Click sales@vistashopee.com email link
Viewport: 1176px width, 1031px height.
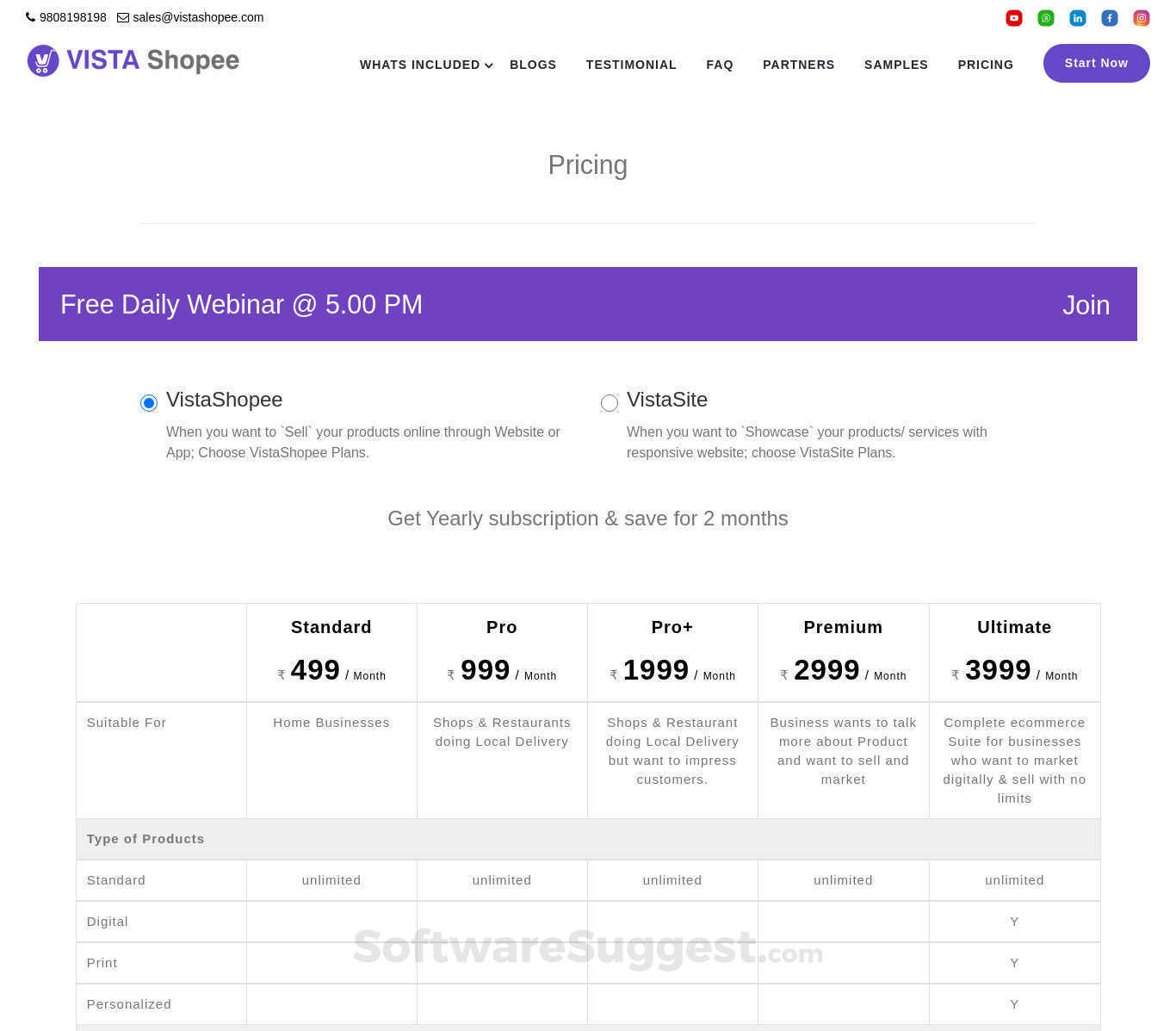[x=198, y=17]
